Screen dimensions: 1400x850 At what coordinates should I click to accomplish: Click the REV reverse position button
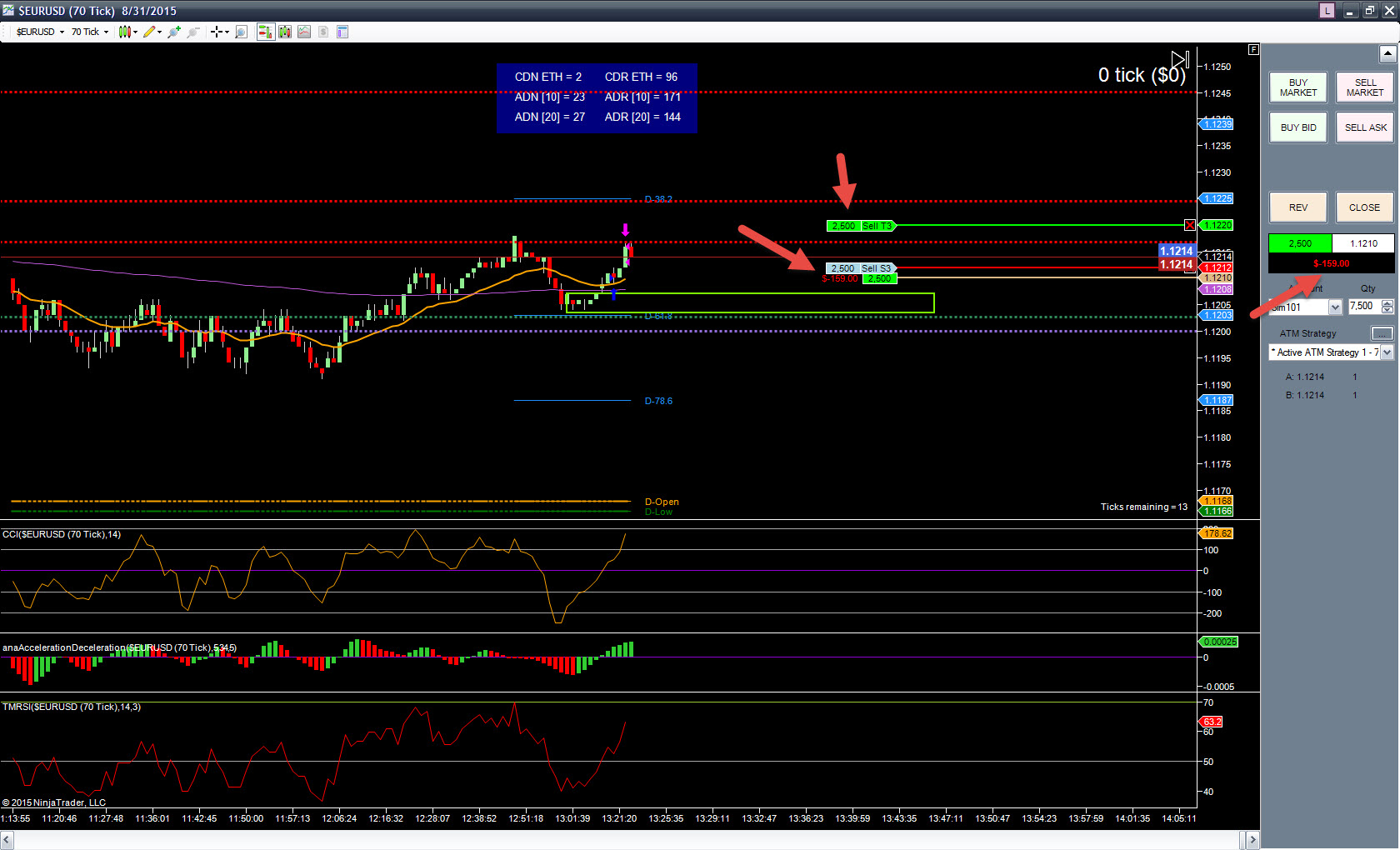click(x=1298, y=207)
